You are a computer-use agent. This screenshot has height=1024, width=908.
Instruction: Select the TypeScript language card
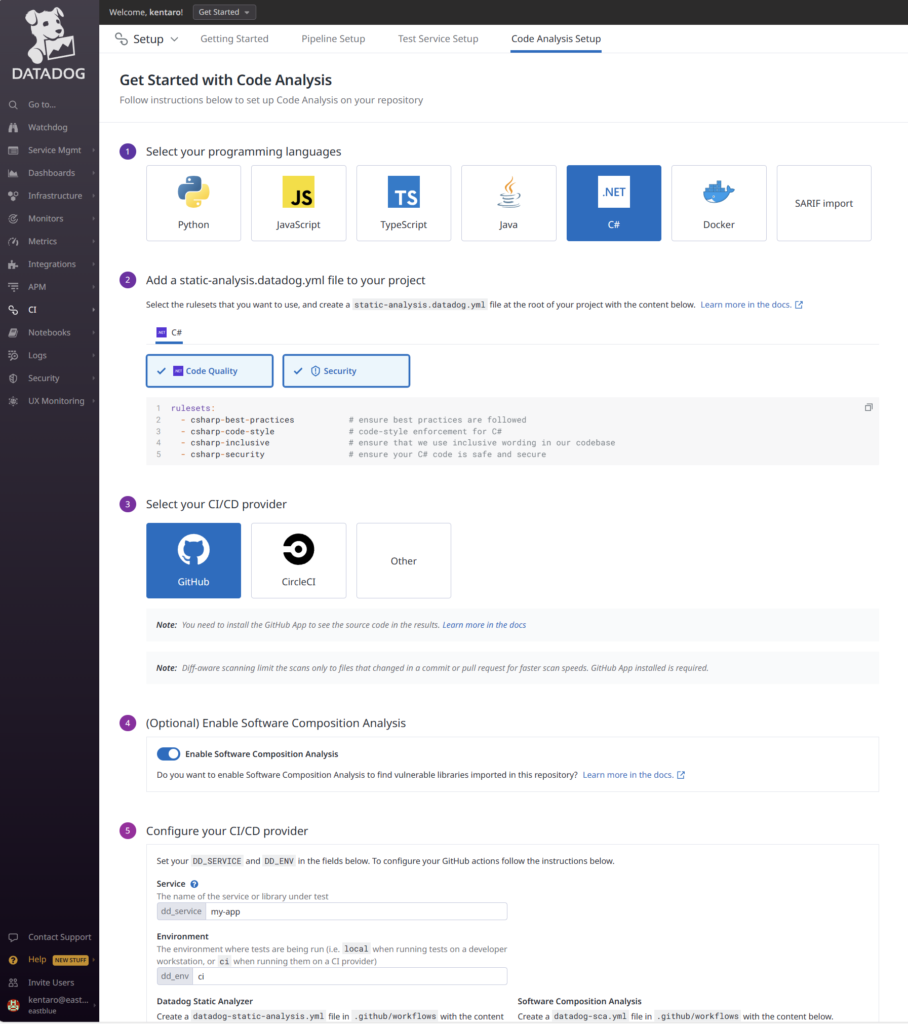pyautogui.click(x=404, y=203)
